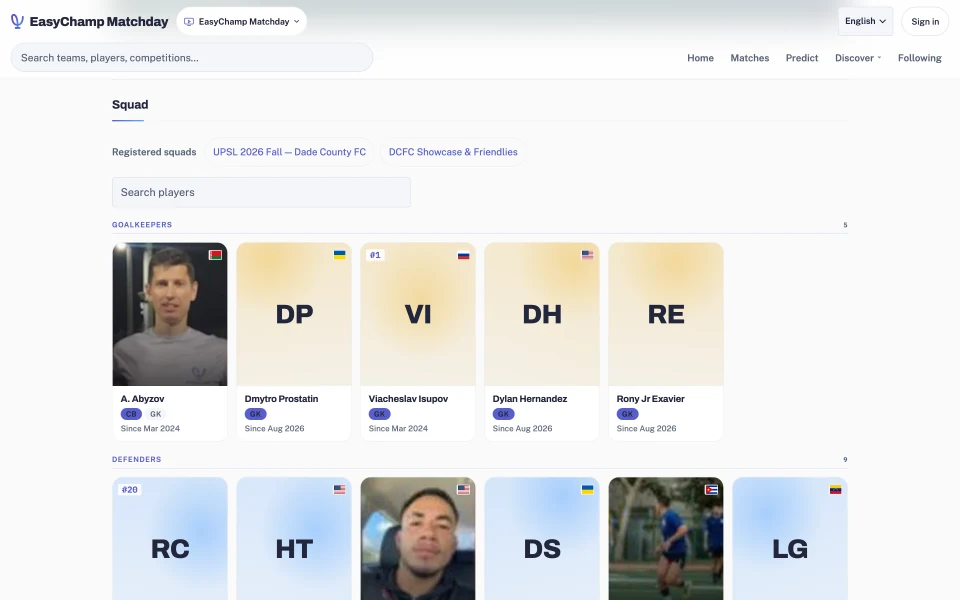Open the LG defender card

tap(790, 539)
